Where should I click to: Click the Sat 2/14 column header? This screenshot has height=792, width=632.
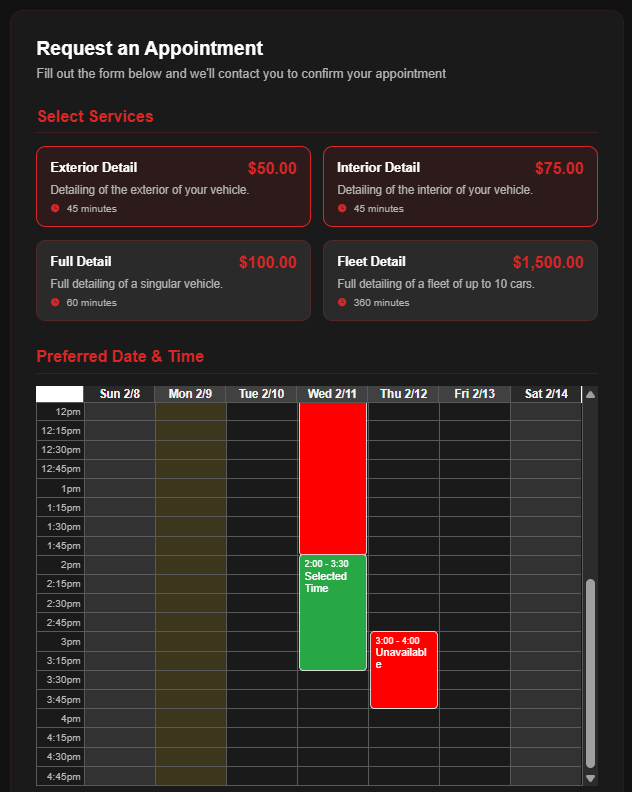[546, 394]
